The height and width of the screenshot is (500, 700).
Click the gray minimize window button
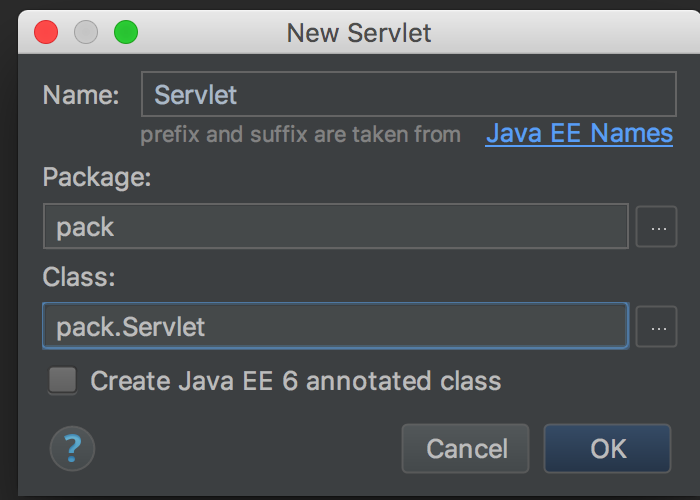(86, 32)
